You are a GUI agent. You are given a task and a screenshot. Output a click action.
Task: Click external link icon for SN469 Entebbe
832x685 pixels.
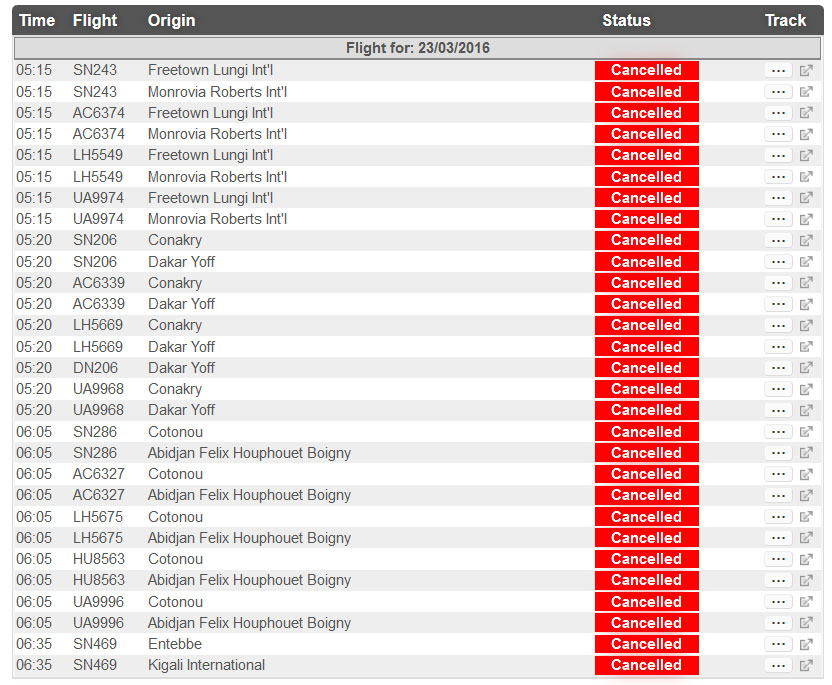pyautogui.click(x=806, y=644)
